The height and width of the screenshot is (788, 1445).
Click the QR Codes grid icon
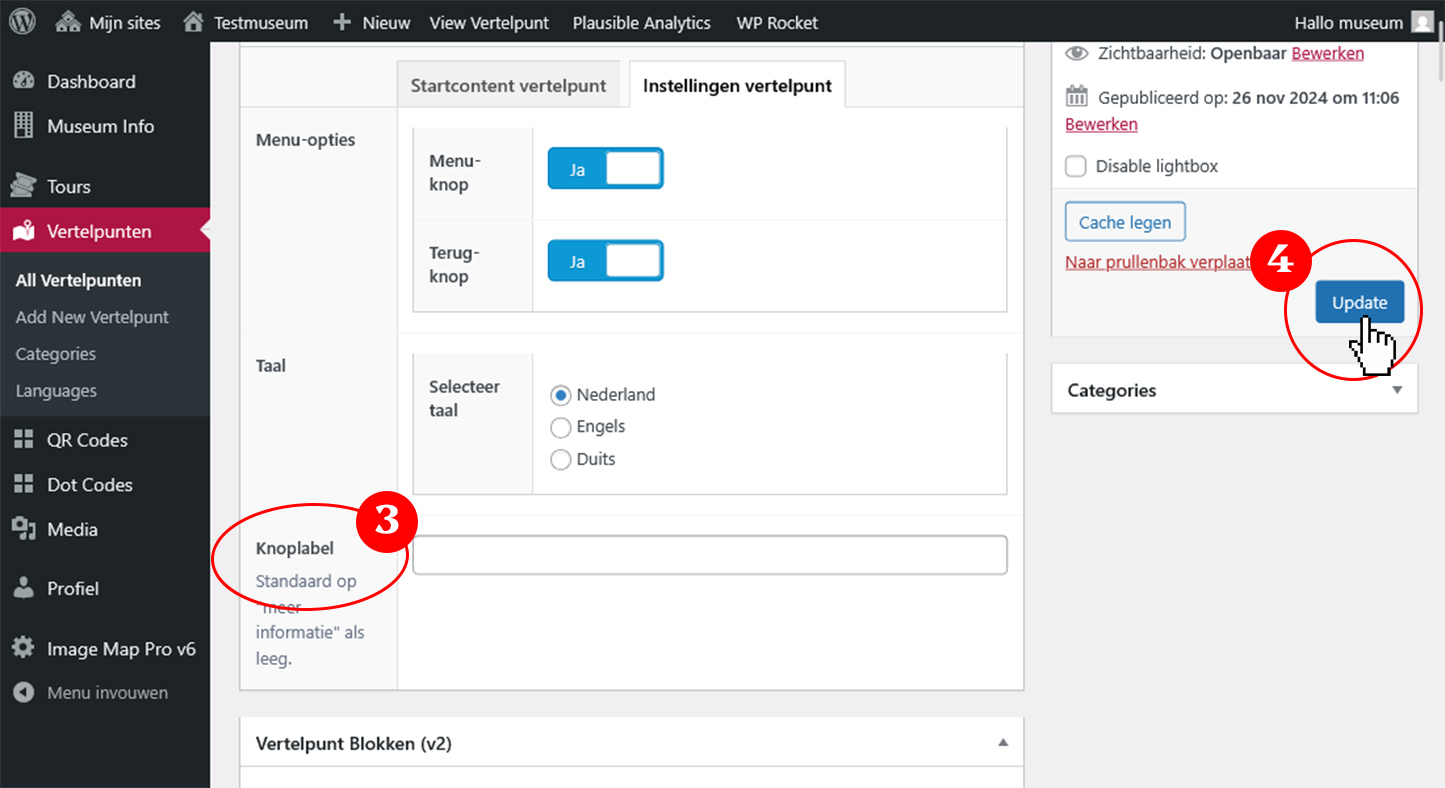click(24, 440)
